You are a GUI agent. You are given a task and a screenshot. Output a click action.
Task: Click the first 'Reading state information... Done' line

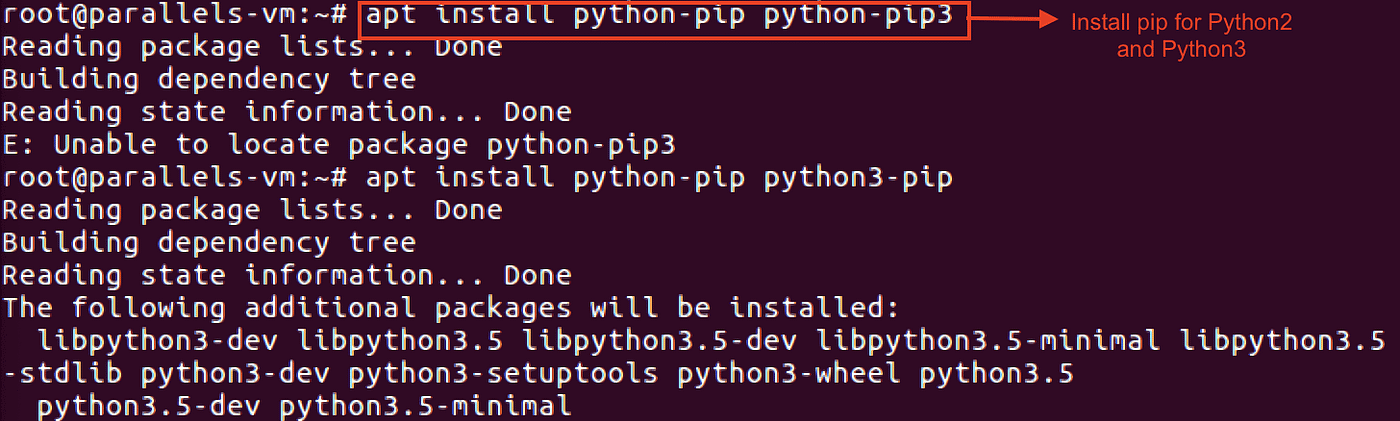286,112
